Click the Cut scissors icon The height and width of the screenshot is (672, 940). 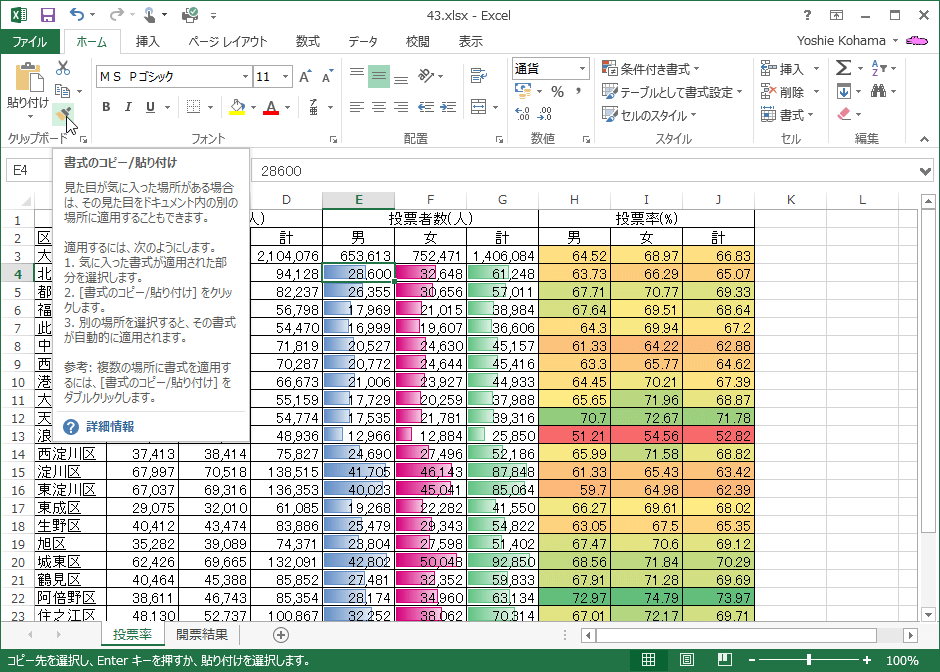point(63,68)
